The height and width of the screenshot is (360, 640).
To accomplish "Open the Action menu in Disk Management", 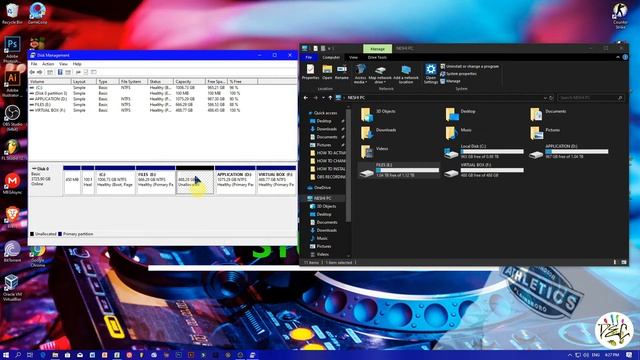I will pos(48,64).
